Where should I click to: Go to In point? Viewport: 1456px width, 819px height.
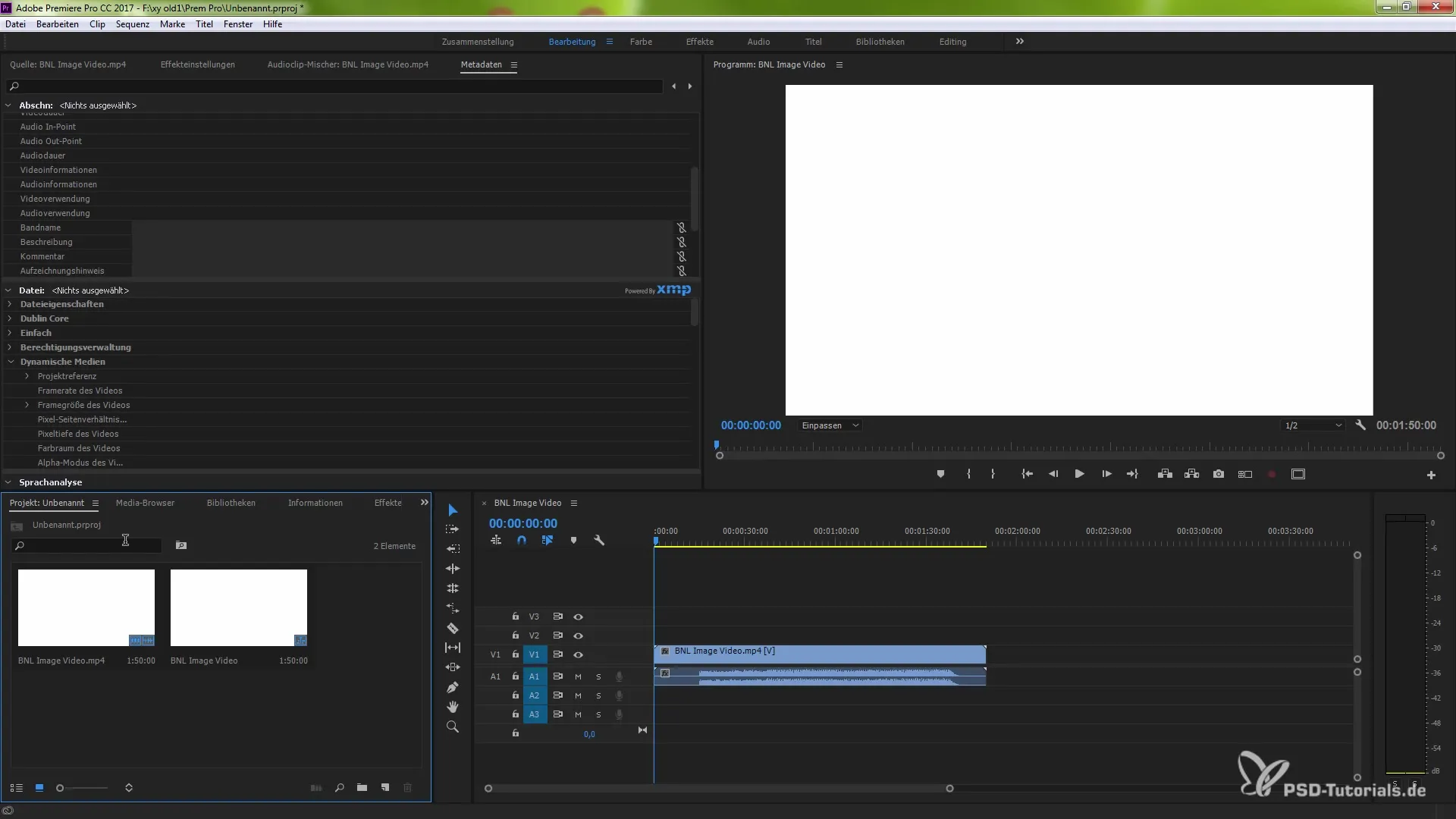tap(1027, 474)
